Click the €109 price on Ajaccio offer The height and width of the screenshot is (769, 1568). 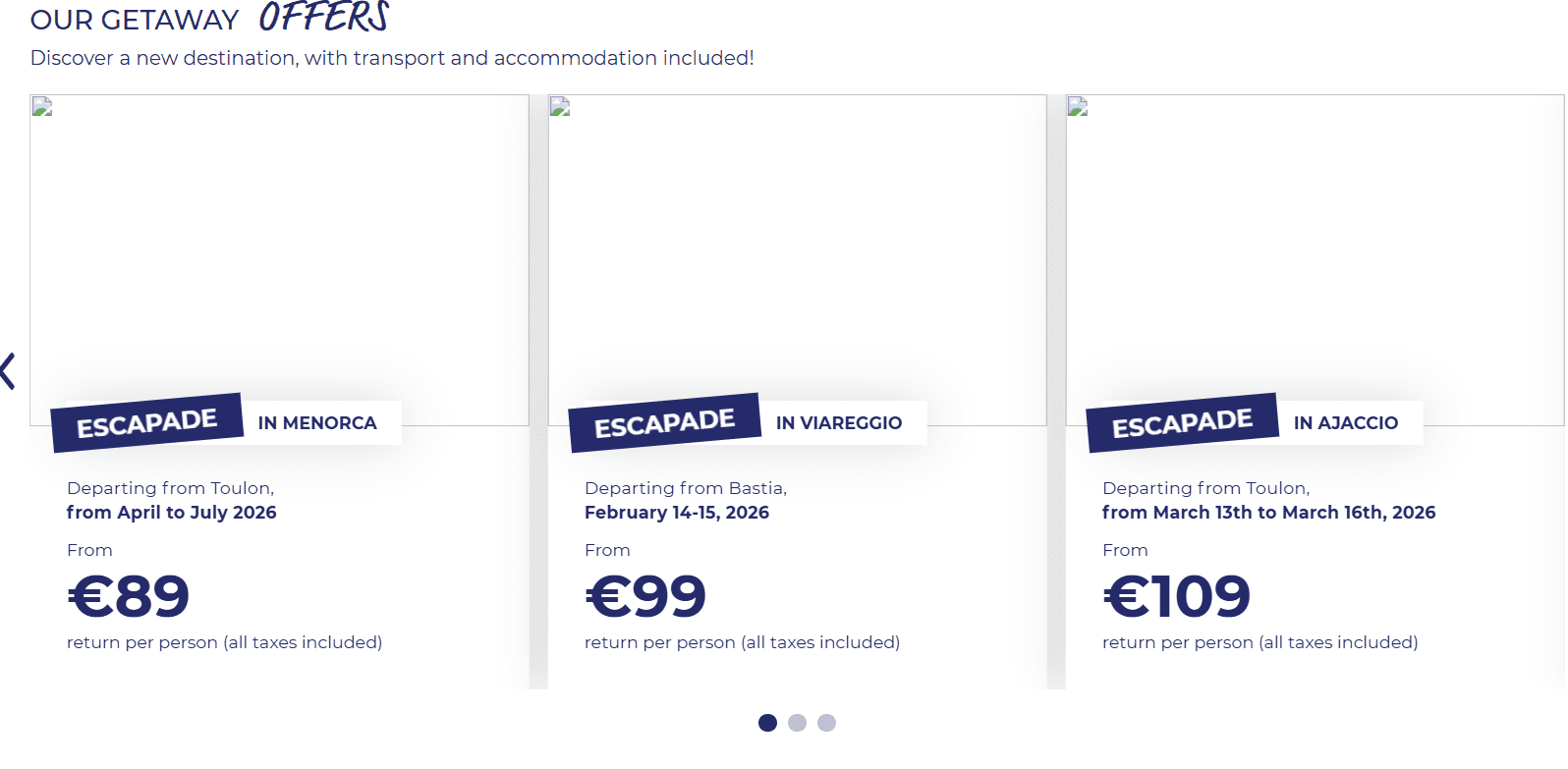click(1177, 596)
